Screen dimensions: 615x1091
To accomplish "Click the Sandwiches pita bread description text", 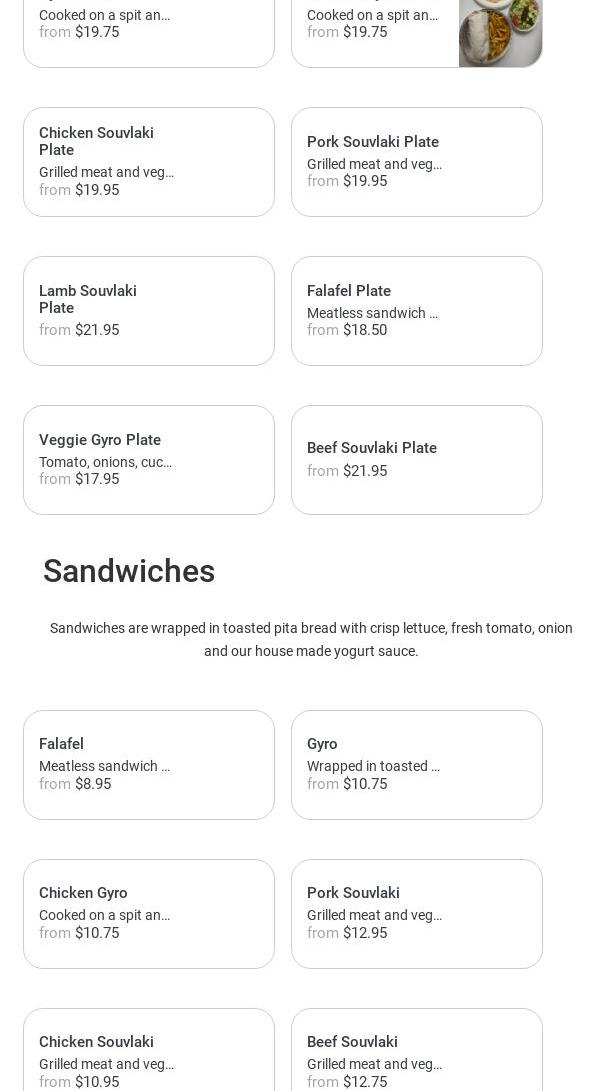I will tap(311, 639).
